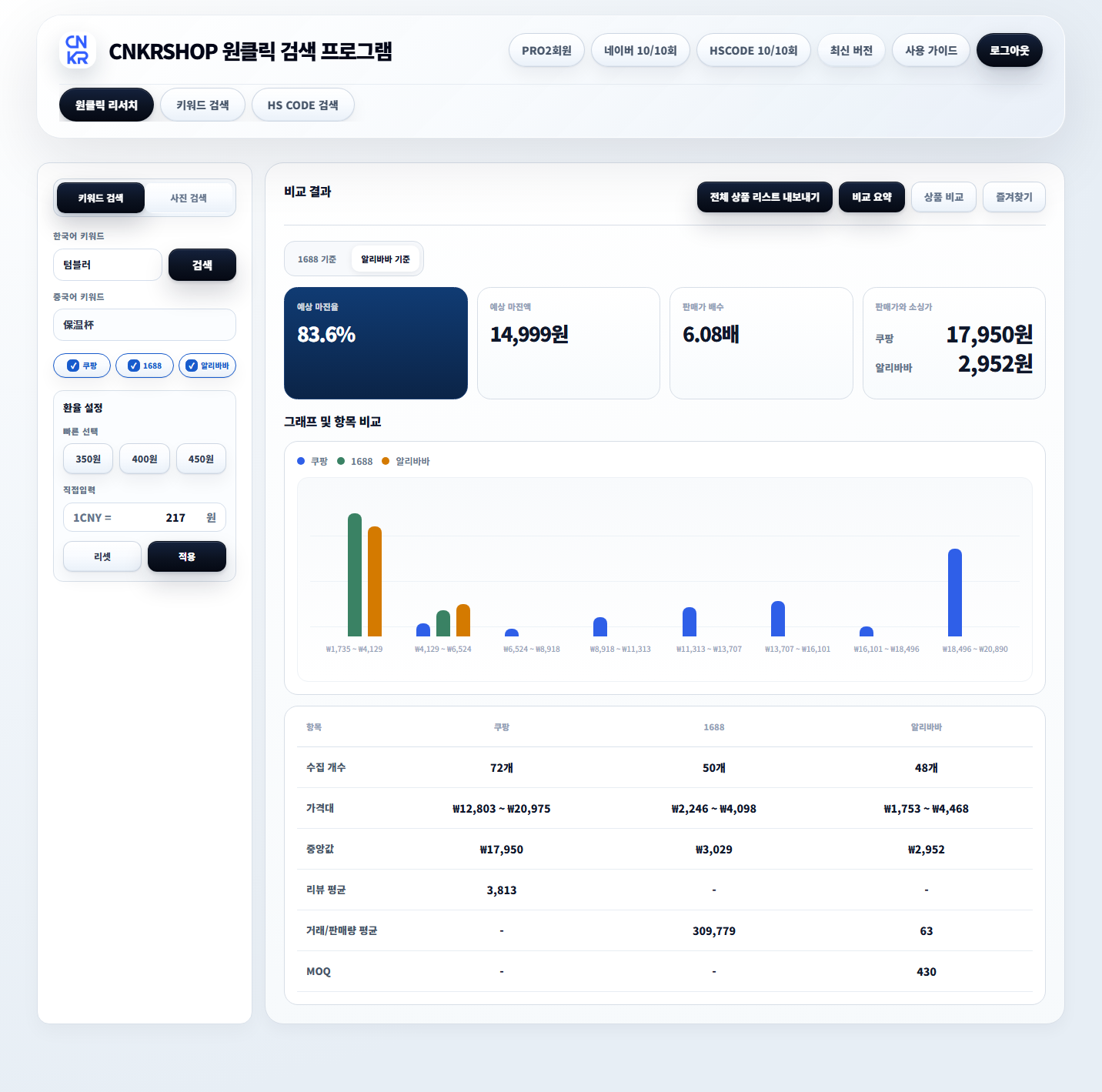
Task: Open the 즐겨찾기 view
Action: 1014,197
